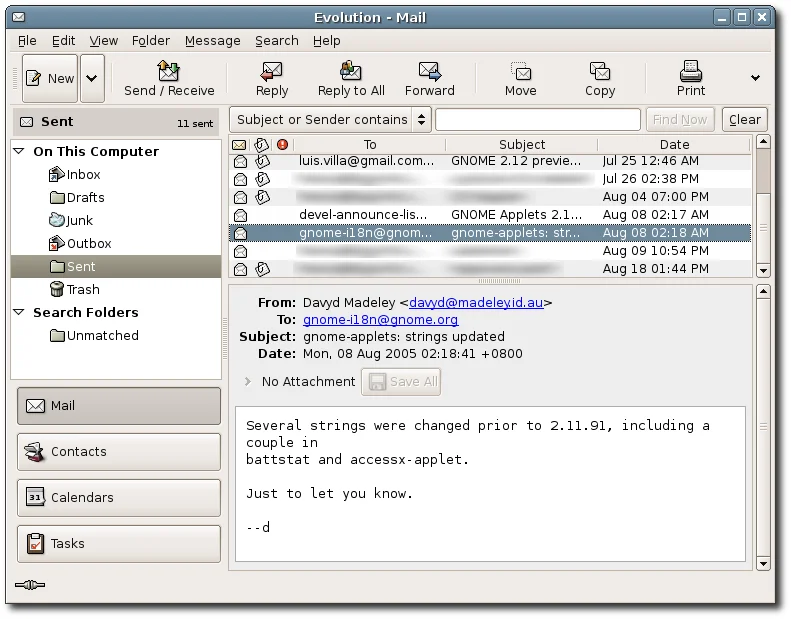Select message dated Aug 09 10:54 PM
The height and width of the screenshot is (619, 791).
(x=490, y=251)
